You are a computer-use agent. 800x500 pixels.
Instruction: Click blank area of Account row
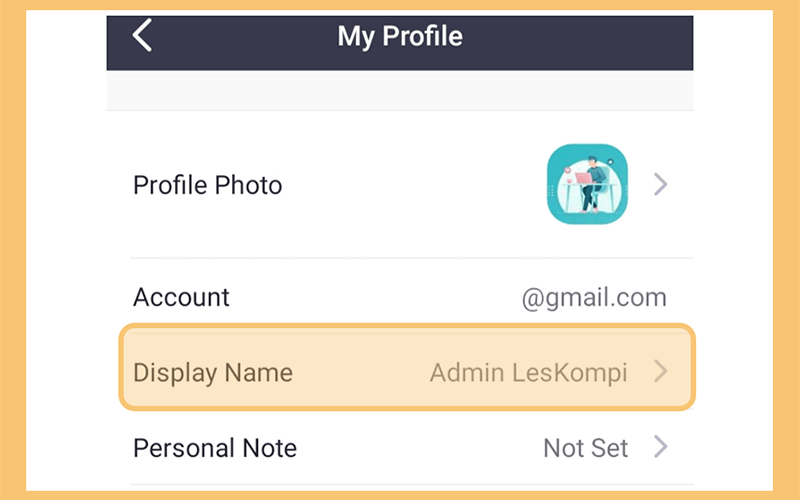click(x=375, y=297)
